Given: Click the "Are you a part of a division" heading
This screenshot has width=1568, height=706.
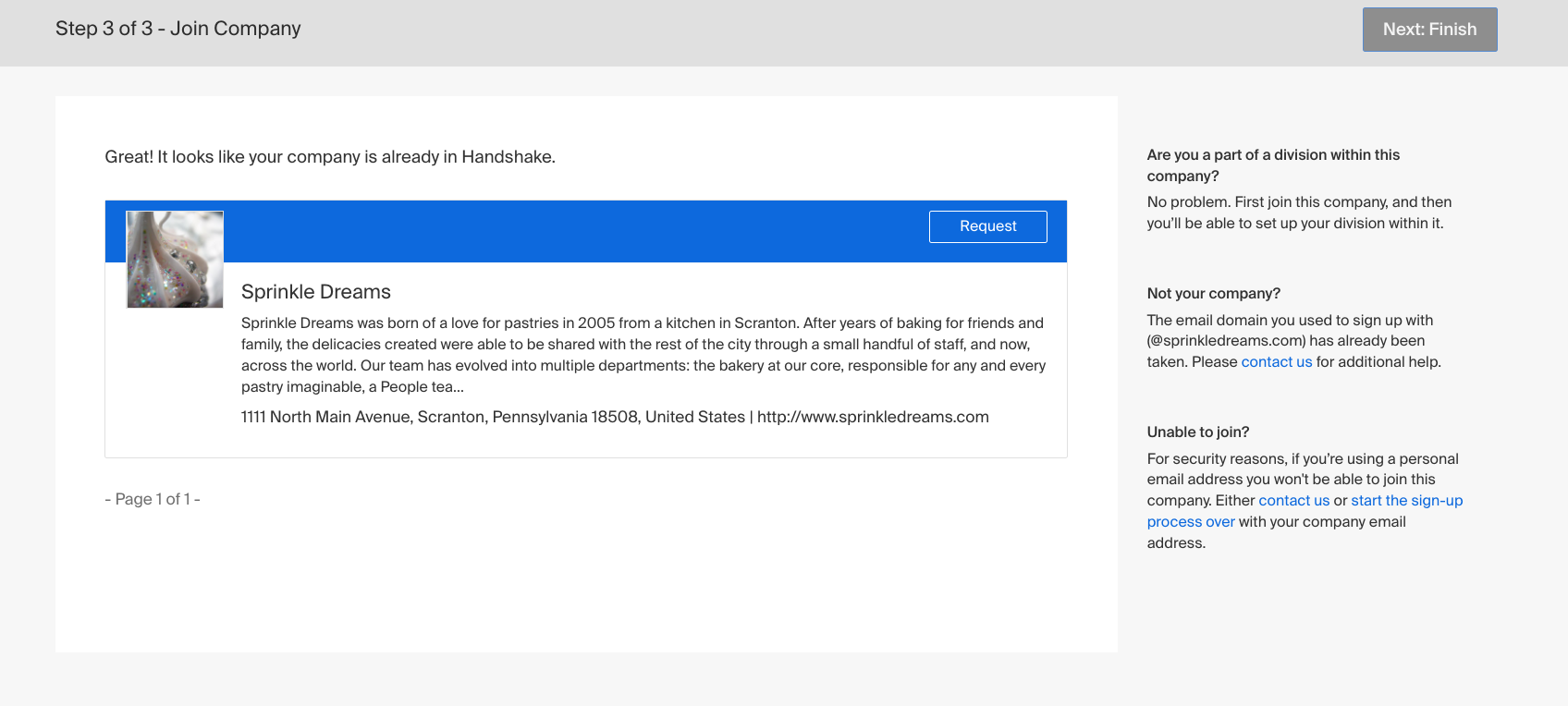Looking at the screenshot, I should click(1273, 165).
